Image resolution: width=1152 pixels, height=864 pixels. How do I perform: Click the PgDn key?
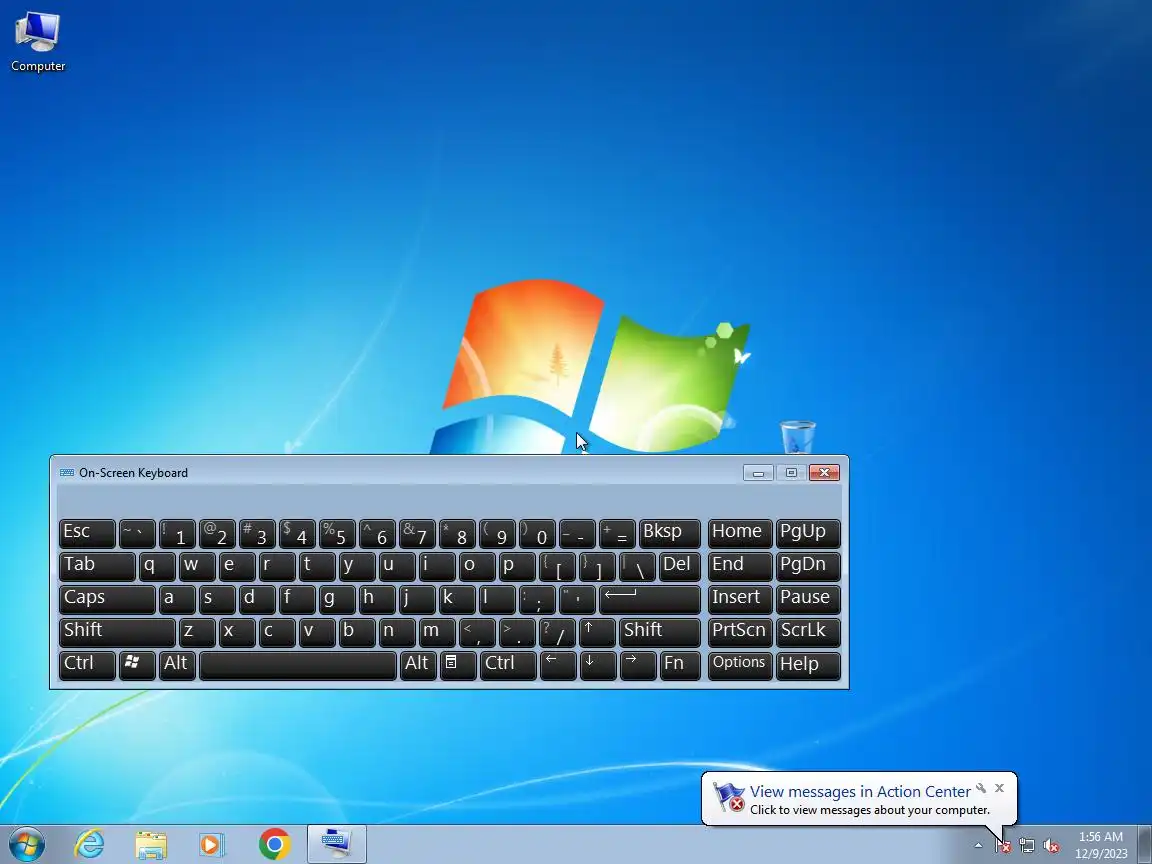[807, 566]
